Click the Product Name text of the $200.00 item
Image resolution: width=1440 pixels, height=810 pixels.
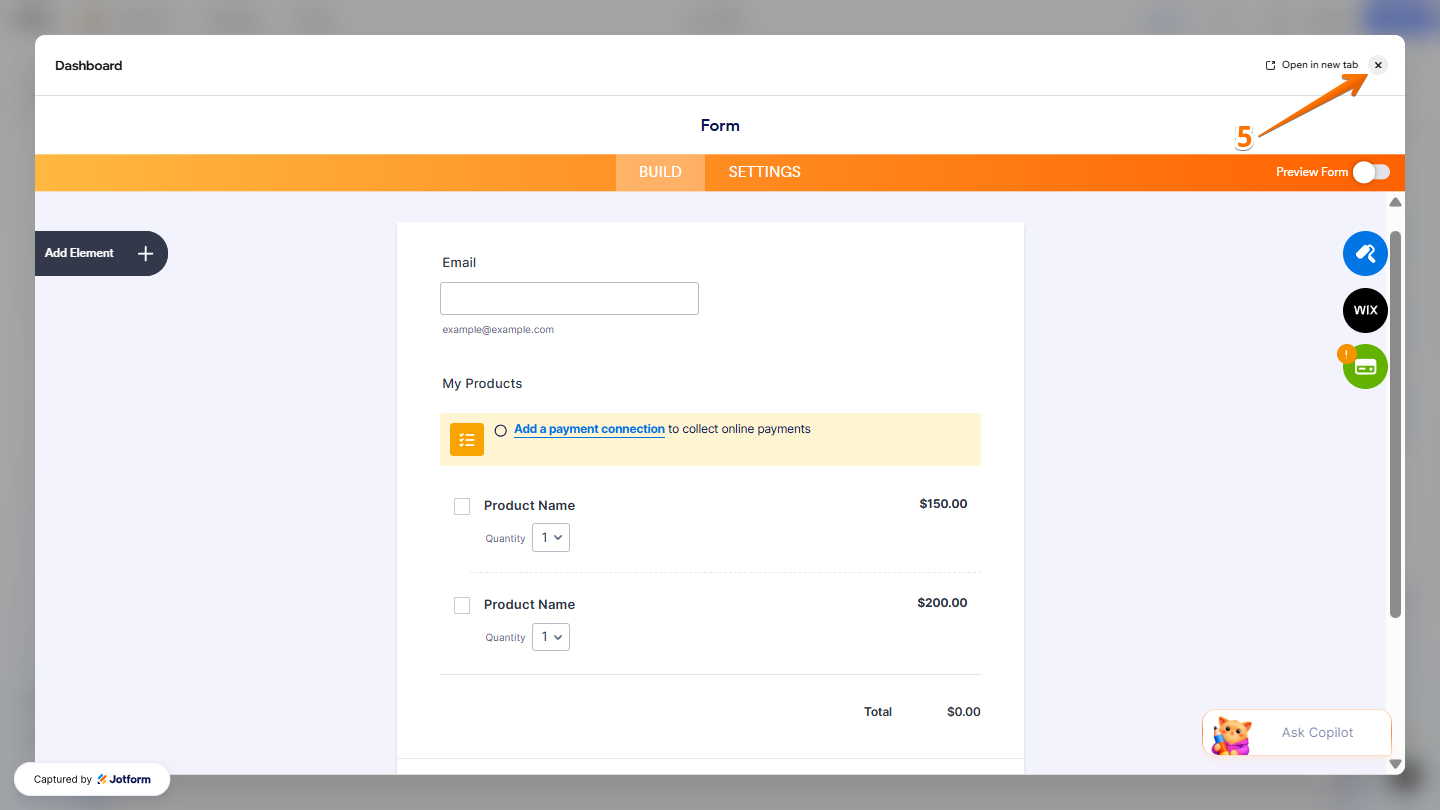[x=529, y=605]
